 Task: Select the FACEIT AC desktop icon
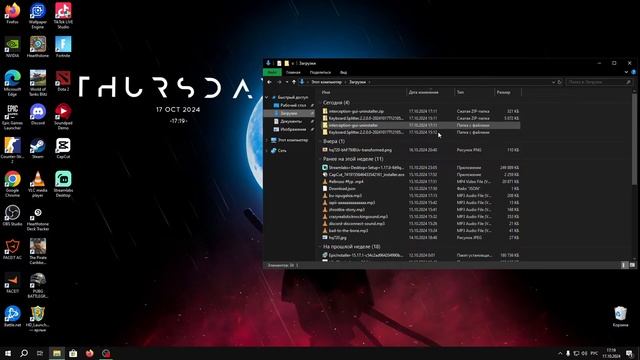12,249
